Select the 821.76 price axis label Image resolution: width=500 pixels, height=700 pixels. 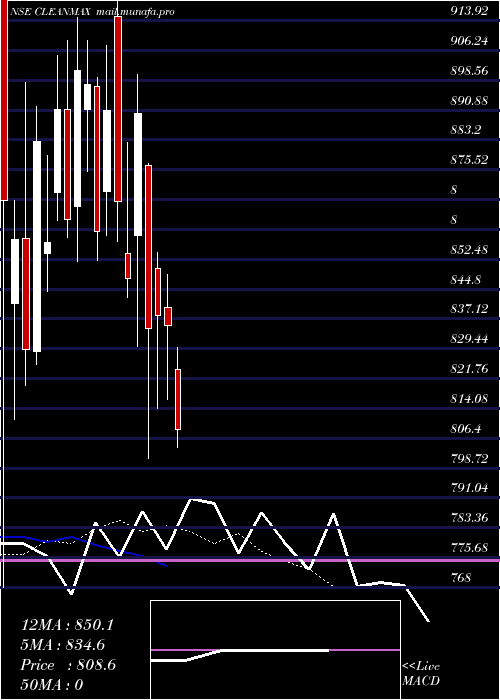point(469,369)
